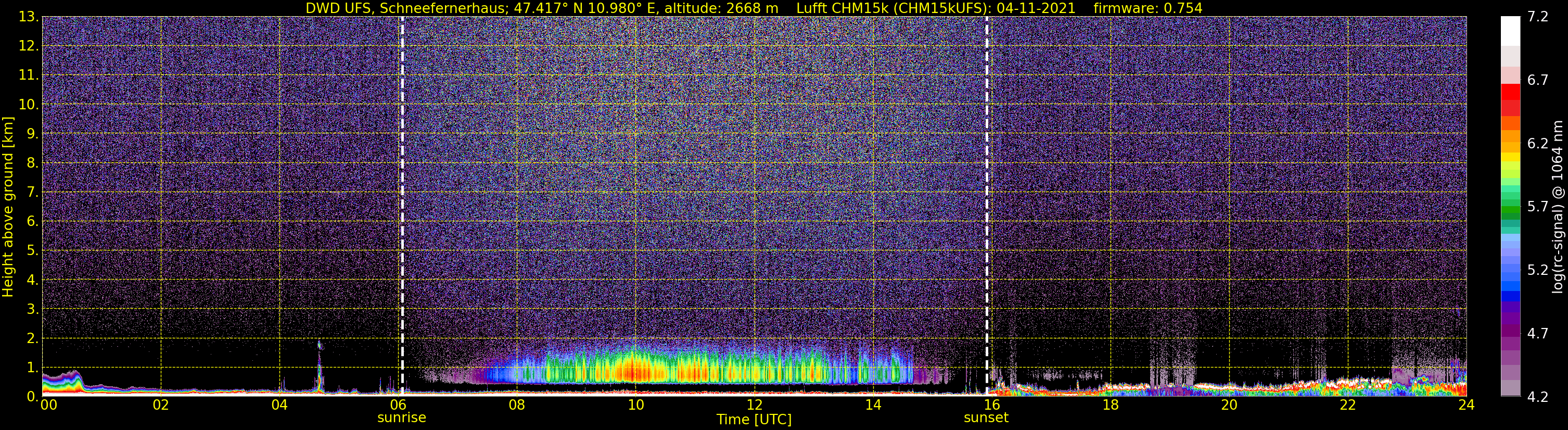
Task: Click the time axis tick '00'
Action: coord(48,405)
